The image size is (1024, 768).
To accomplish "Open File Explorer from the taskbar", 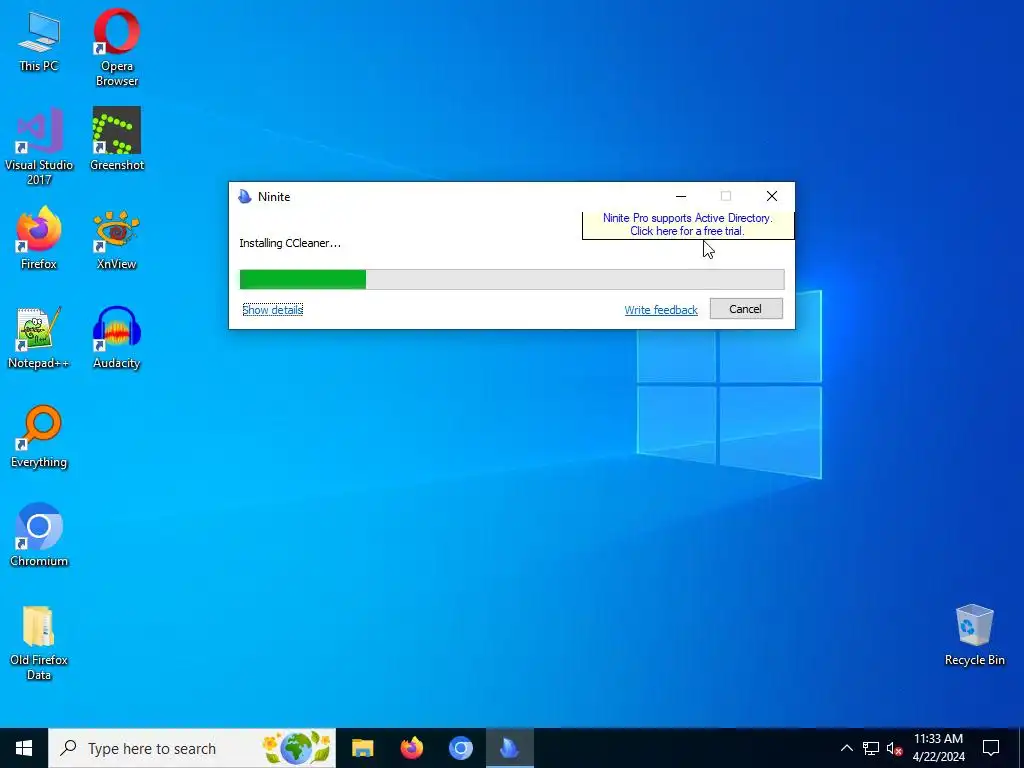I will click(x=362, y=748).
